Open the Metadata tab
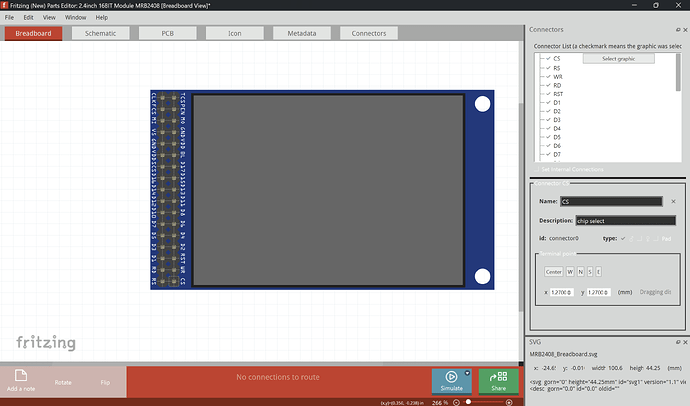Screen dimensions: 690x406 [x=301, y=33]
